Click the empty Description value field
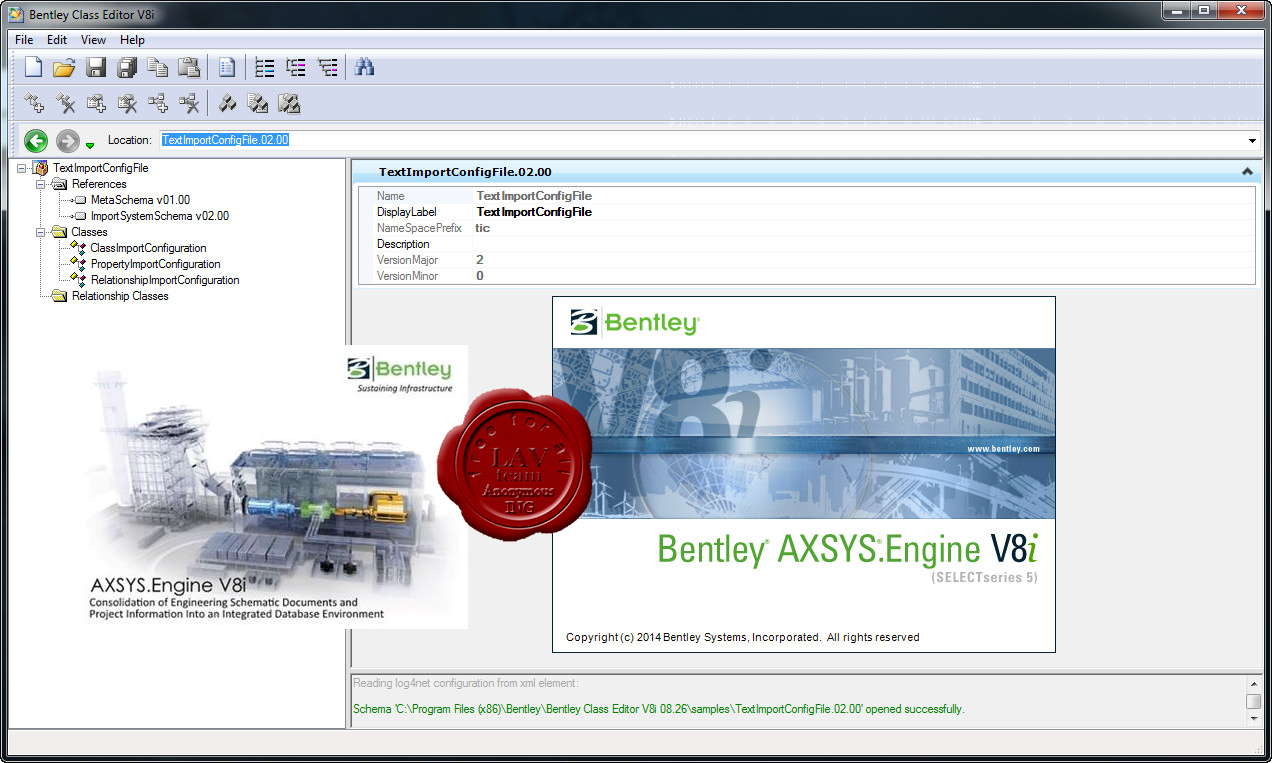Viewport: 1272px width, 763px height. pos(863,244)
